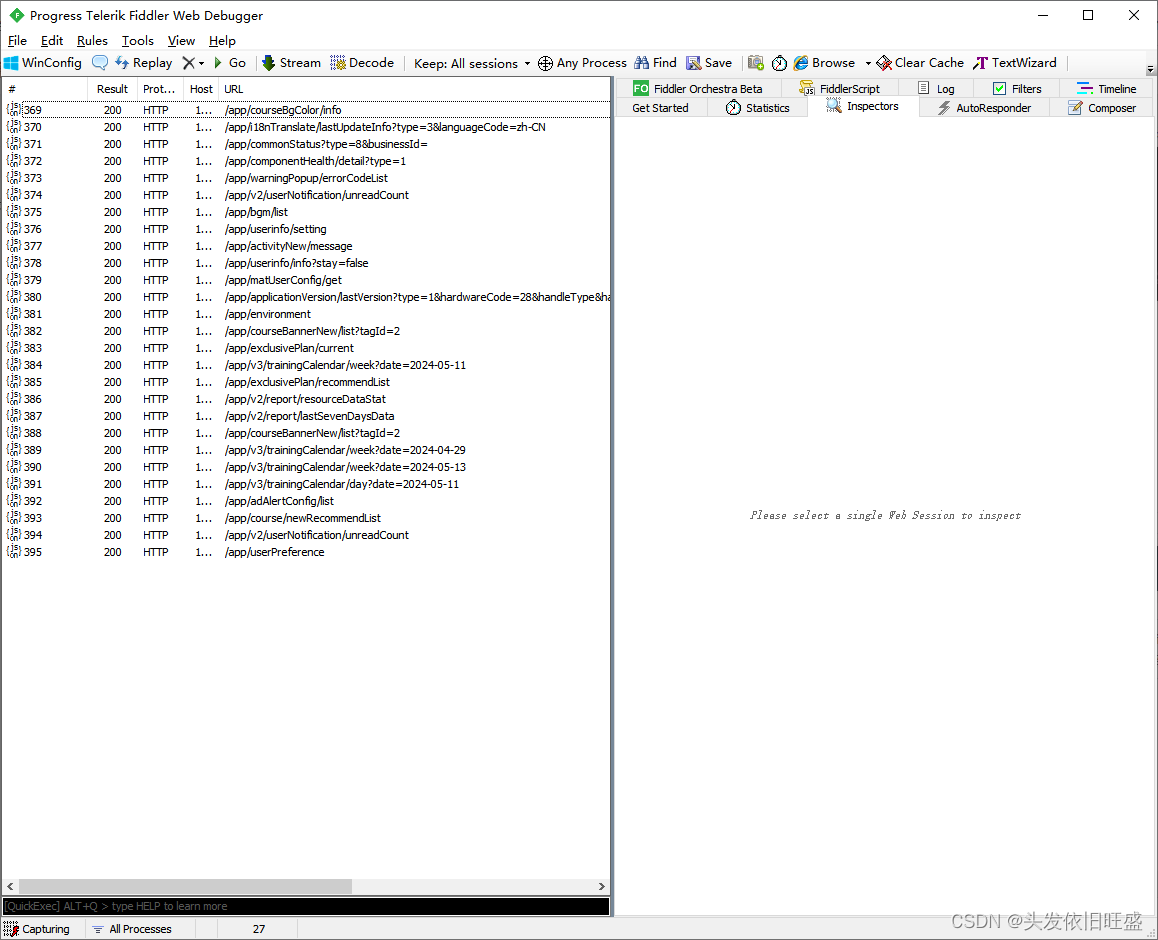This screenshot has height=940, width=1158.
Task: Click the Remove sessions X icon
Action: (189, 63)
